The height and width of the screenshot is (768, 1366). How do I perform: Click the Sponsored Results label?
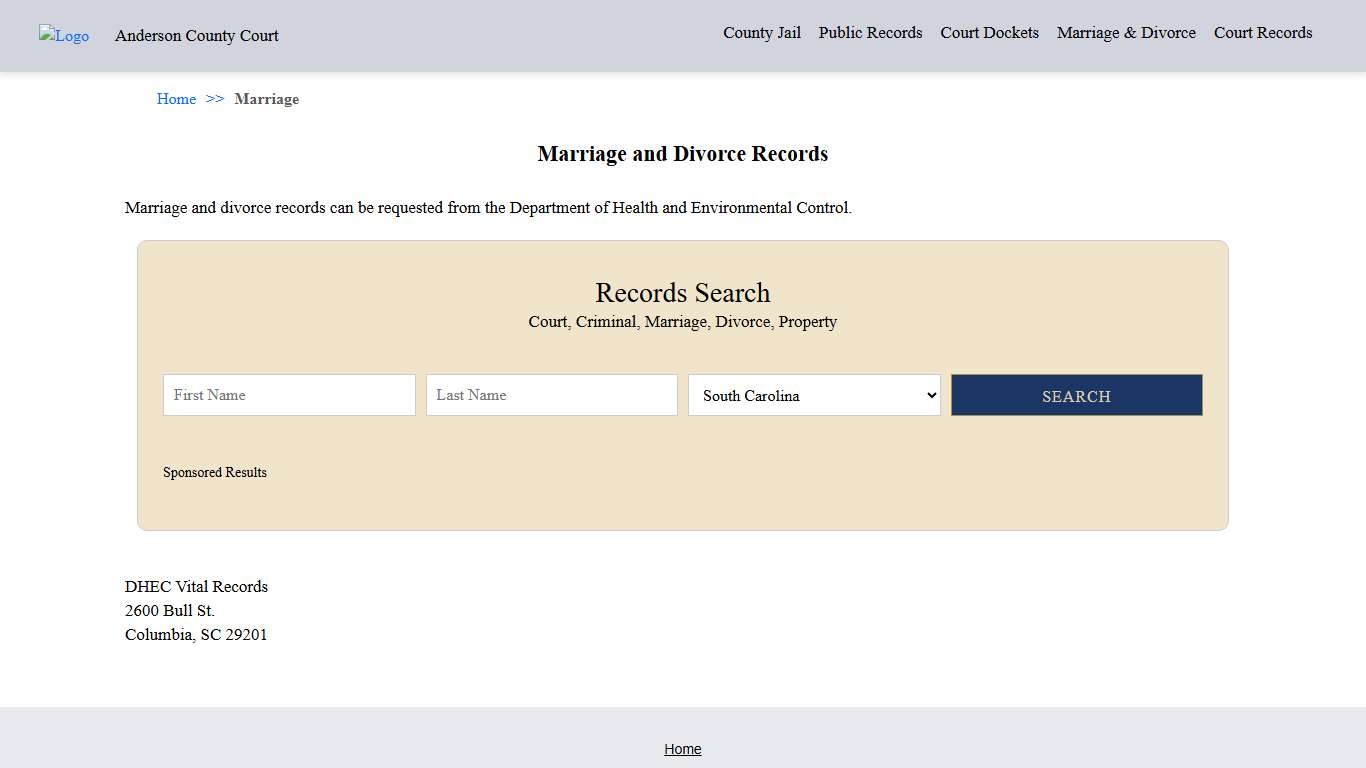215,472
